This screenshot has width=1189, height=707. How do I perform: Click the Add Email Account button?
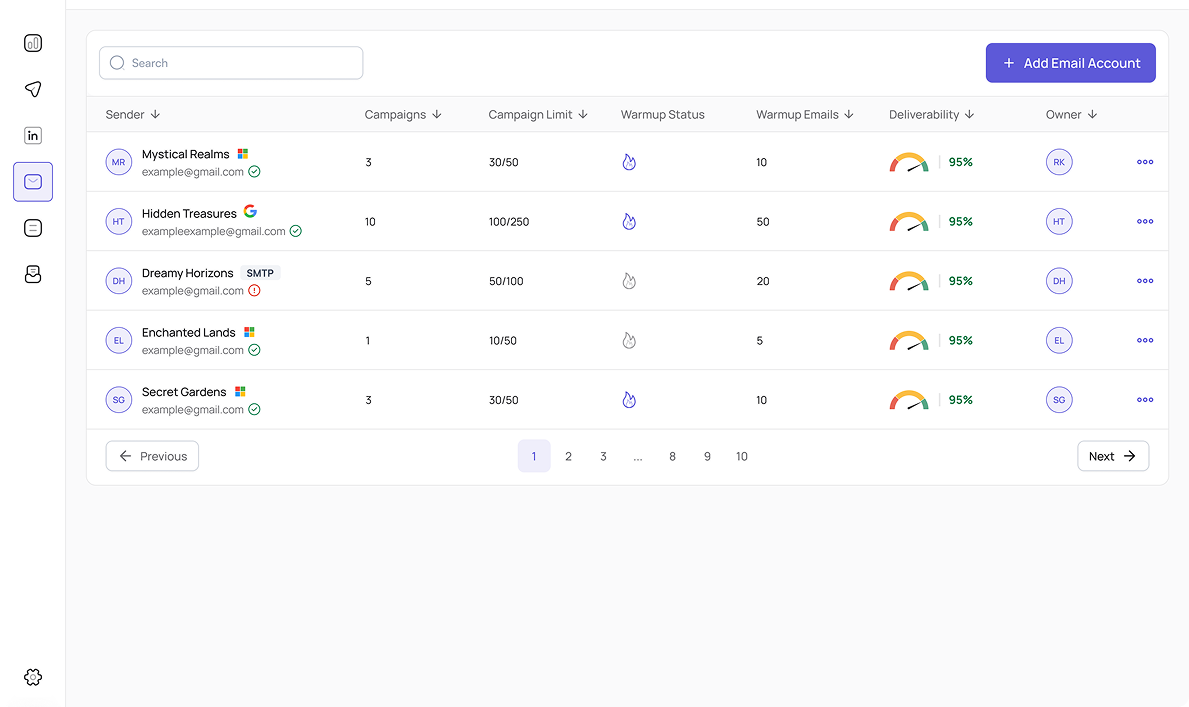tap(1070, 63)
